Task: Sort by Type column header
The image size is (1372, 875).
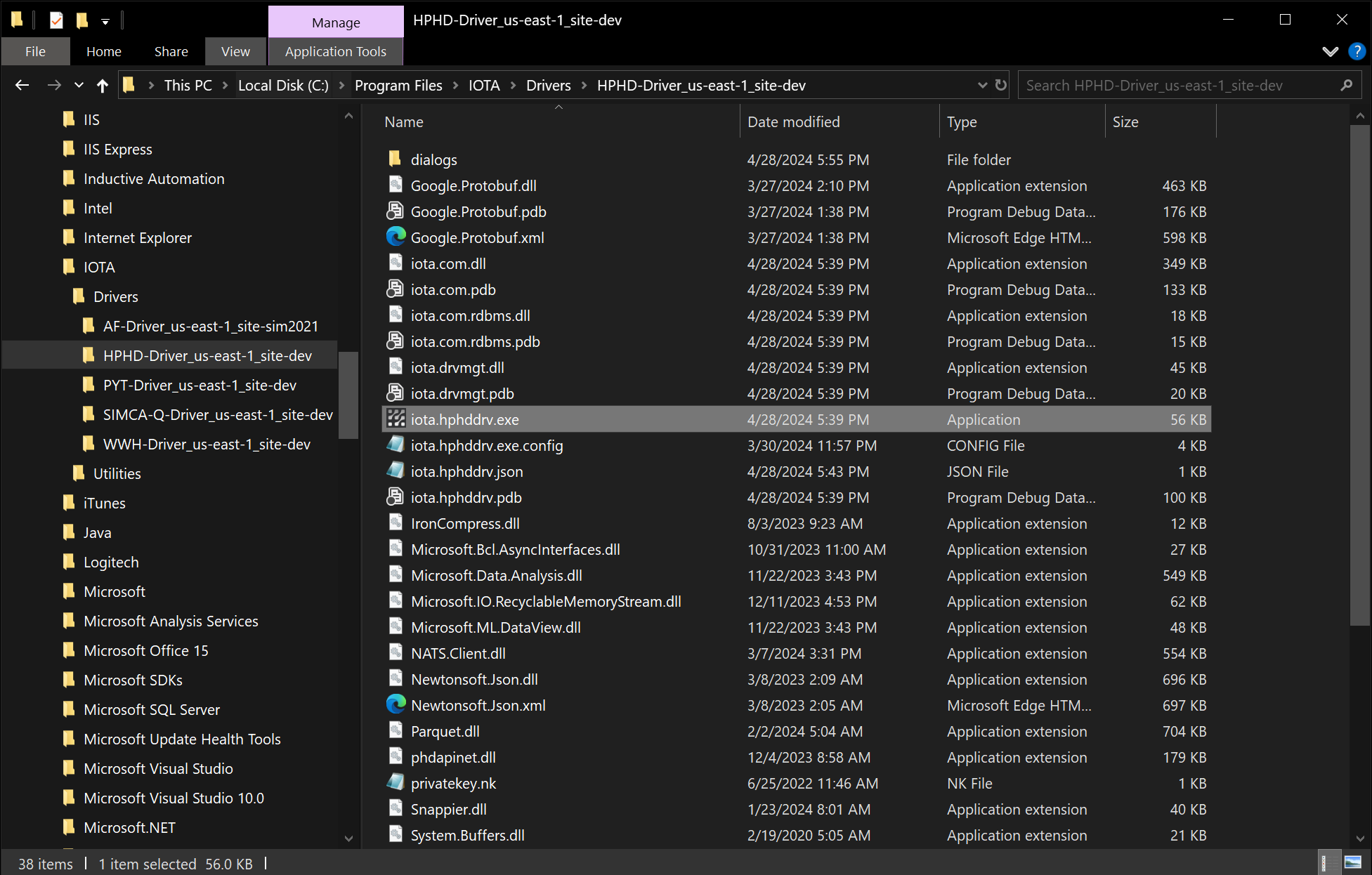Action: (x=1022, y=121)
